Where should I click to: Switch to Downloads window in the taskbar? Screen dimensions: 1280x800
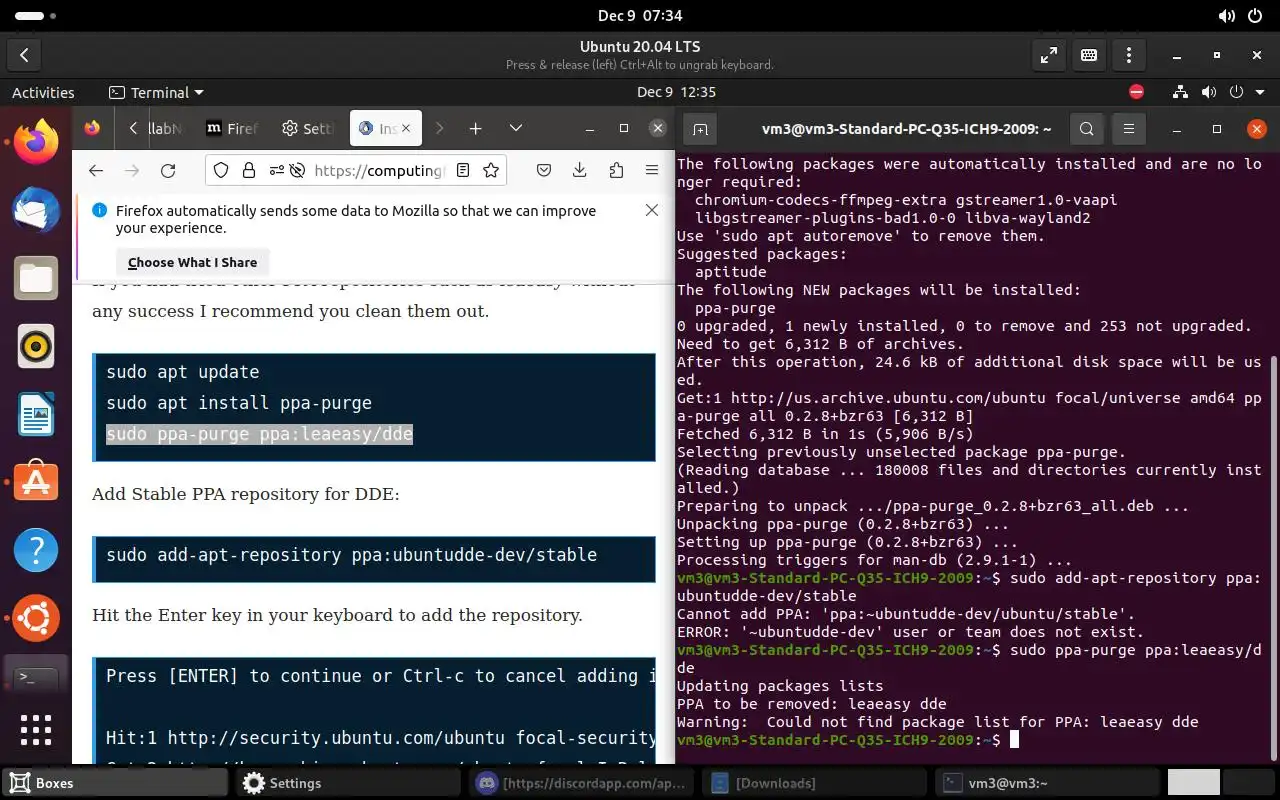[816, 783]
